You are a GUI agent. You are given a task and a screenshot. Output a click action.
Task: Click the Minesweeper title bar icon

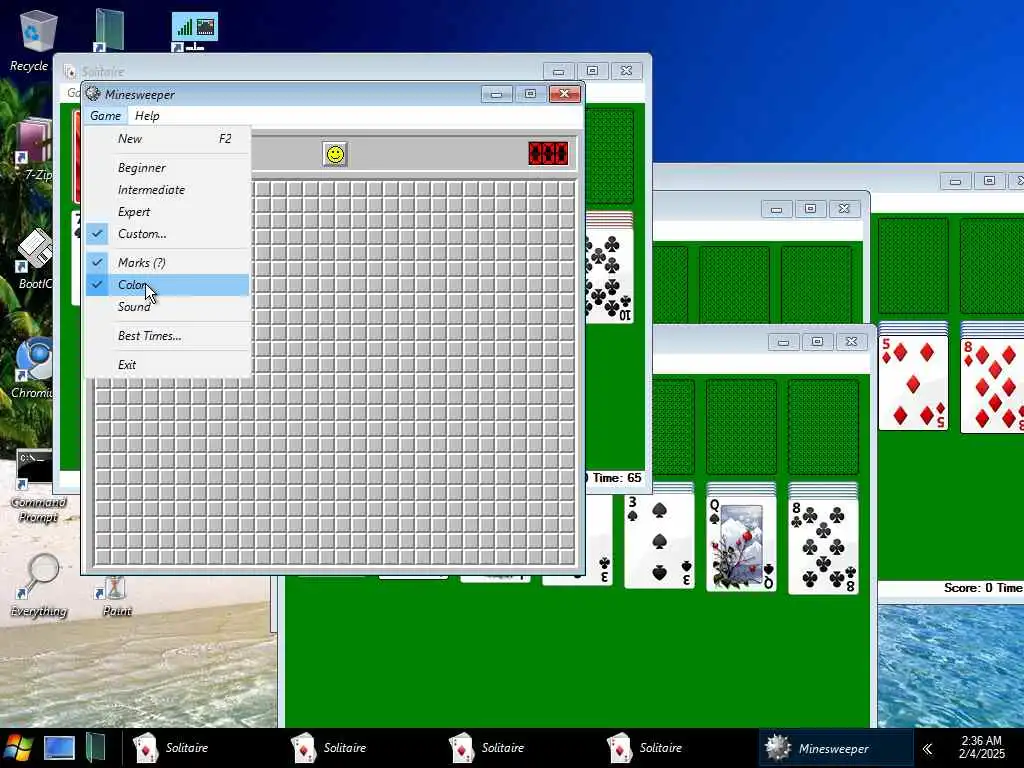tap(93, 94)
